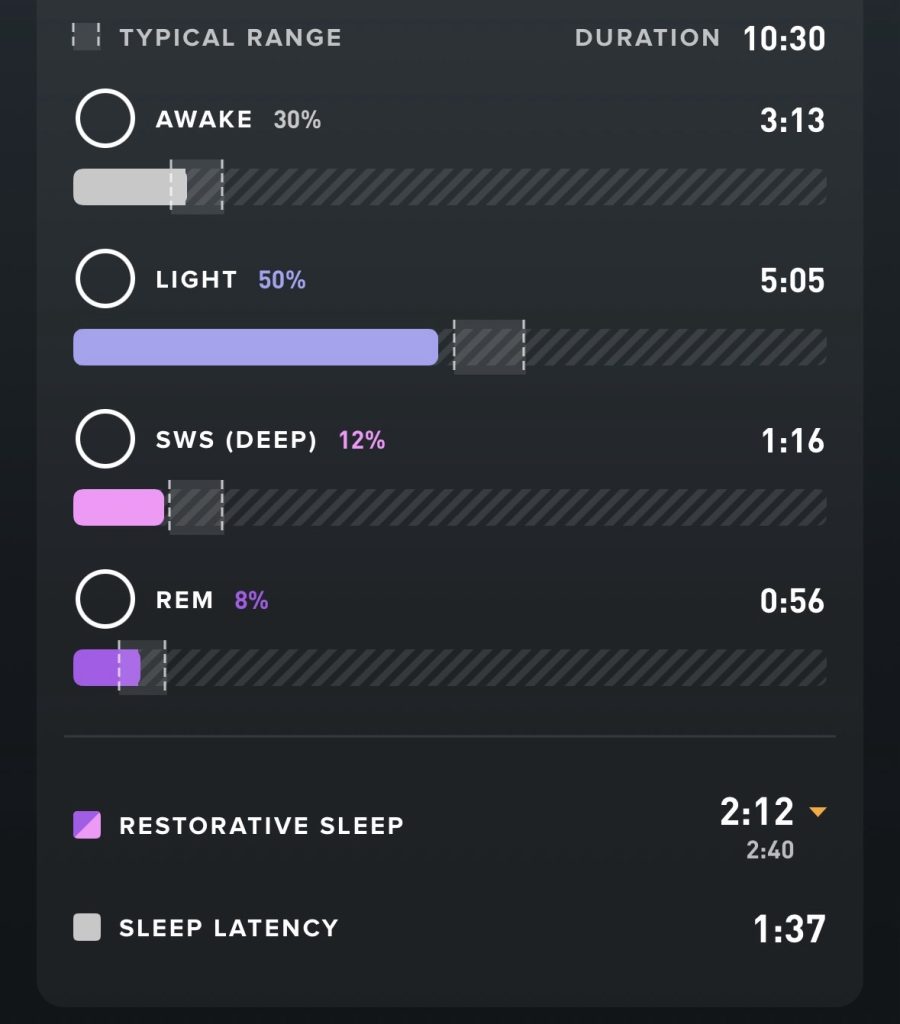Screen dimensions: 900x1024
Task: Select the Restorative Sleep label
Action: tap(261, 826)
